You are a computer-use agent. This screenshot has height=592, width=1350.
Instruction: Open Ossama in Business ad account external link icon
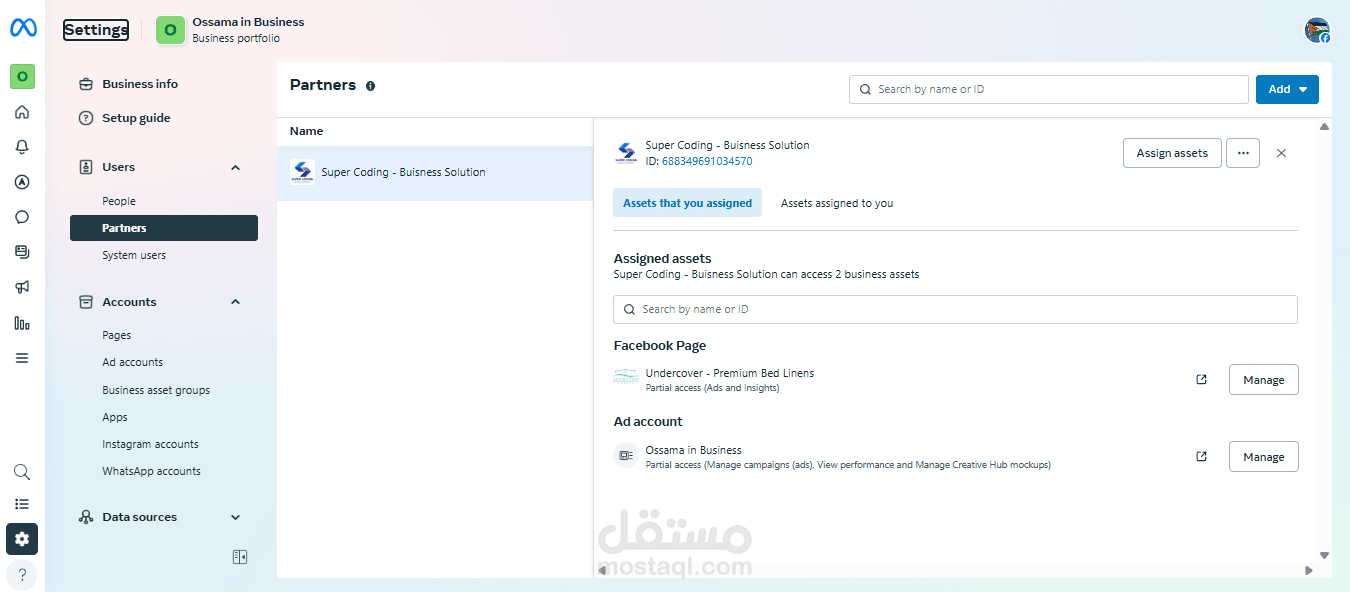1202,456
